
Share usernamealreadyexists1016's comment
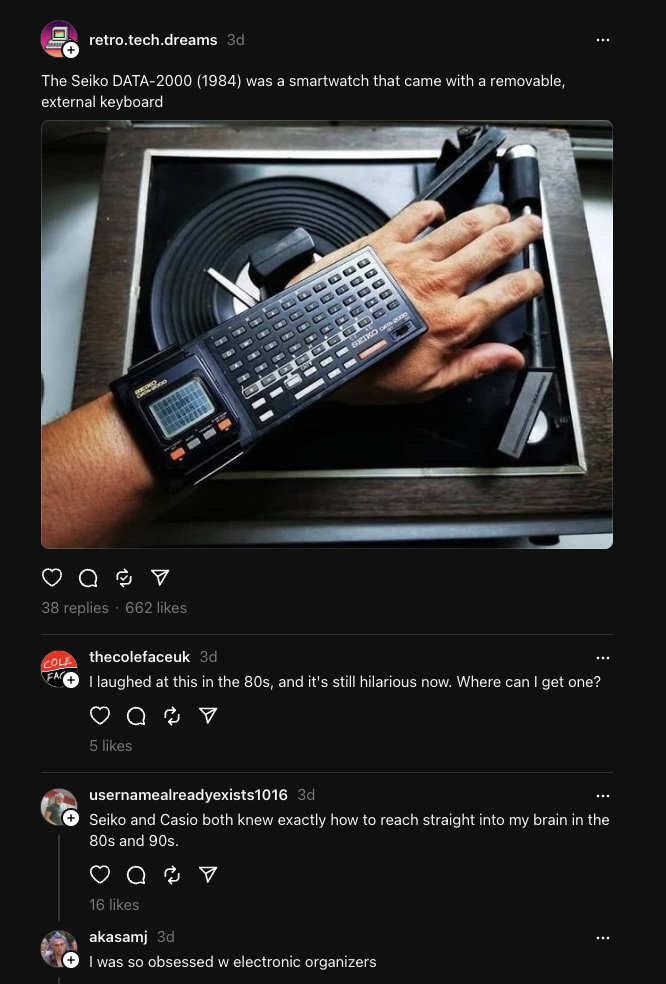coord(208,874)
